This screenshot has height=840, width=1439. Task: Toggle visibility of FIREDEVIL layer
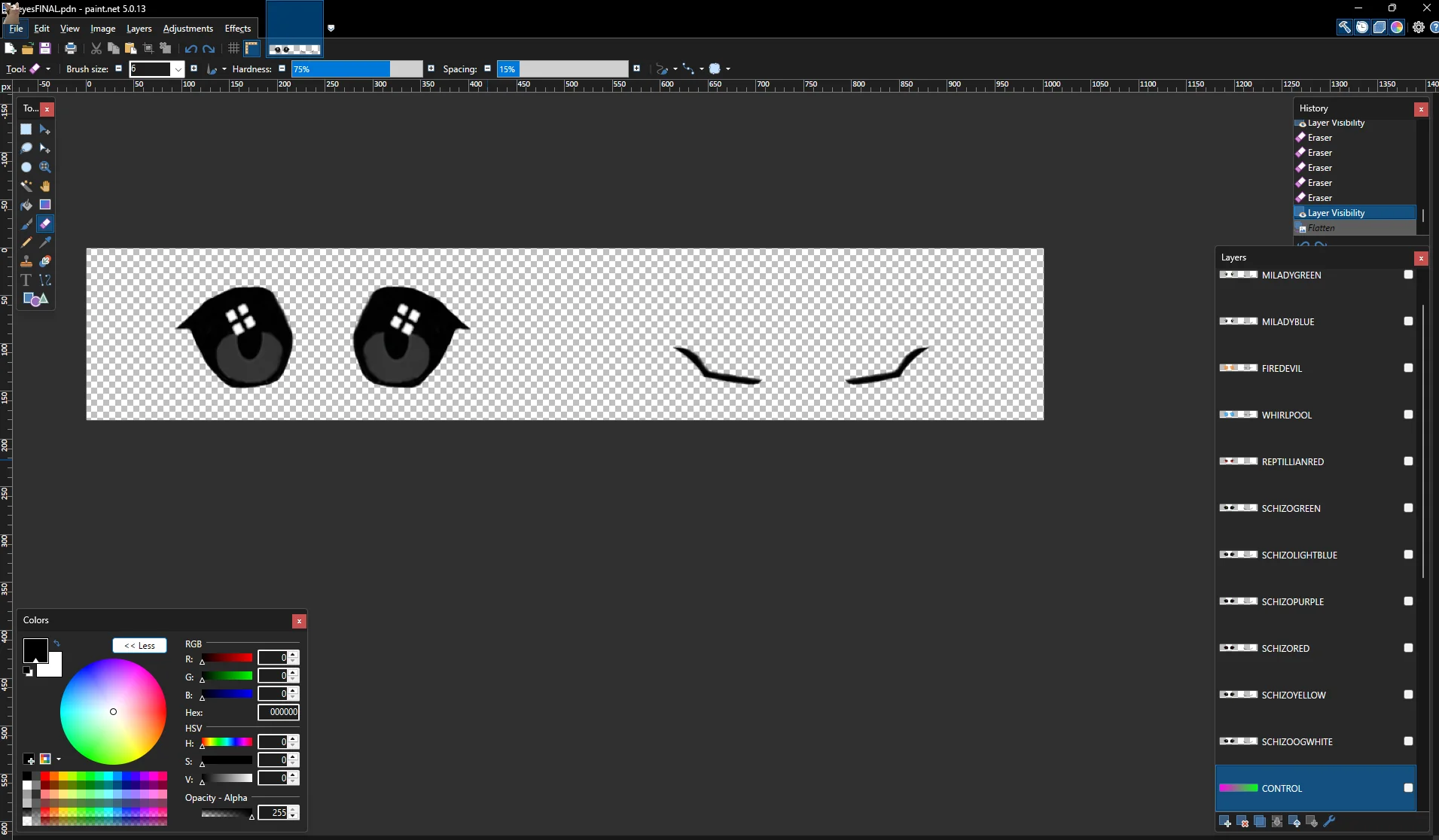tap(1408, 368)
